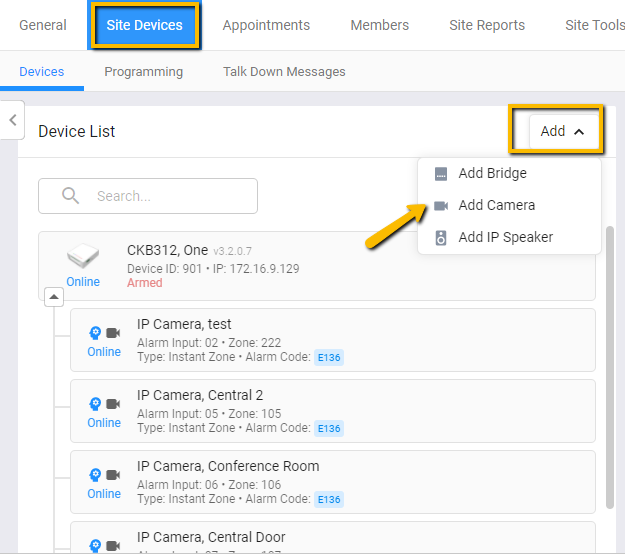625x554 pixels.
Task: Click the magnifying glass search icon
Action: click(x=70, y=196)
